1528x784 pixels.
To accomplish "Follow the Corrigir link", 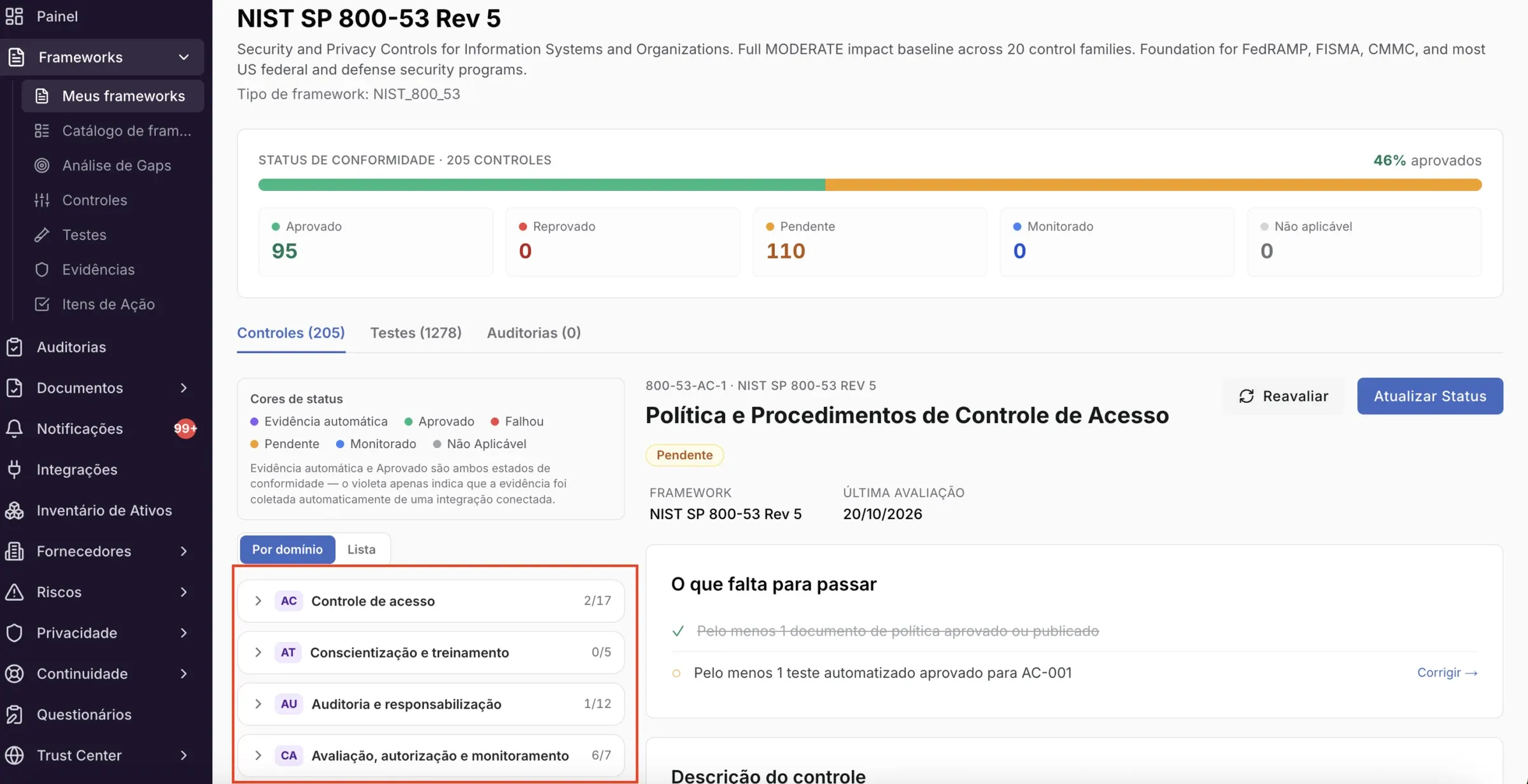I will click(x=1447, y=673).
